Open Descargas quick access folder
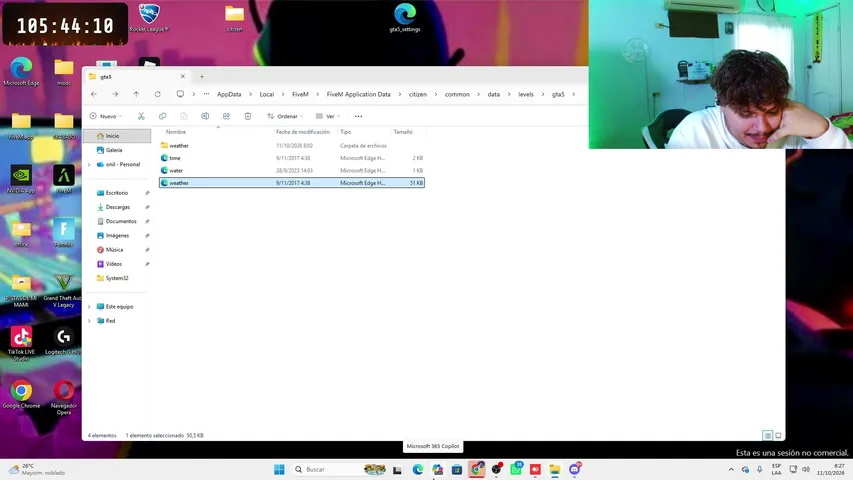This screenshot has height=480, width=853. coord(117,207)
